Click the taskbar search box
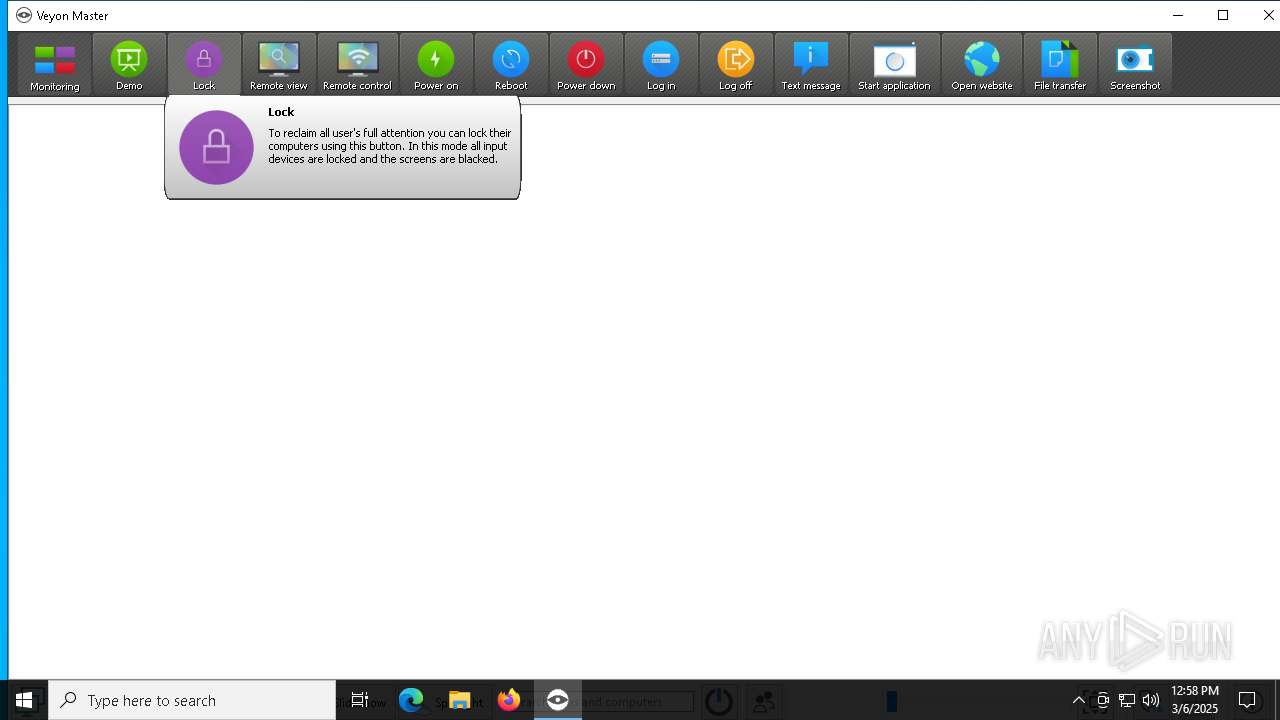 (192, 700)
